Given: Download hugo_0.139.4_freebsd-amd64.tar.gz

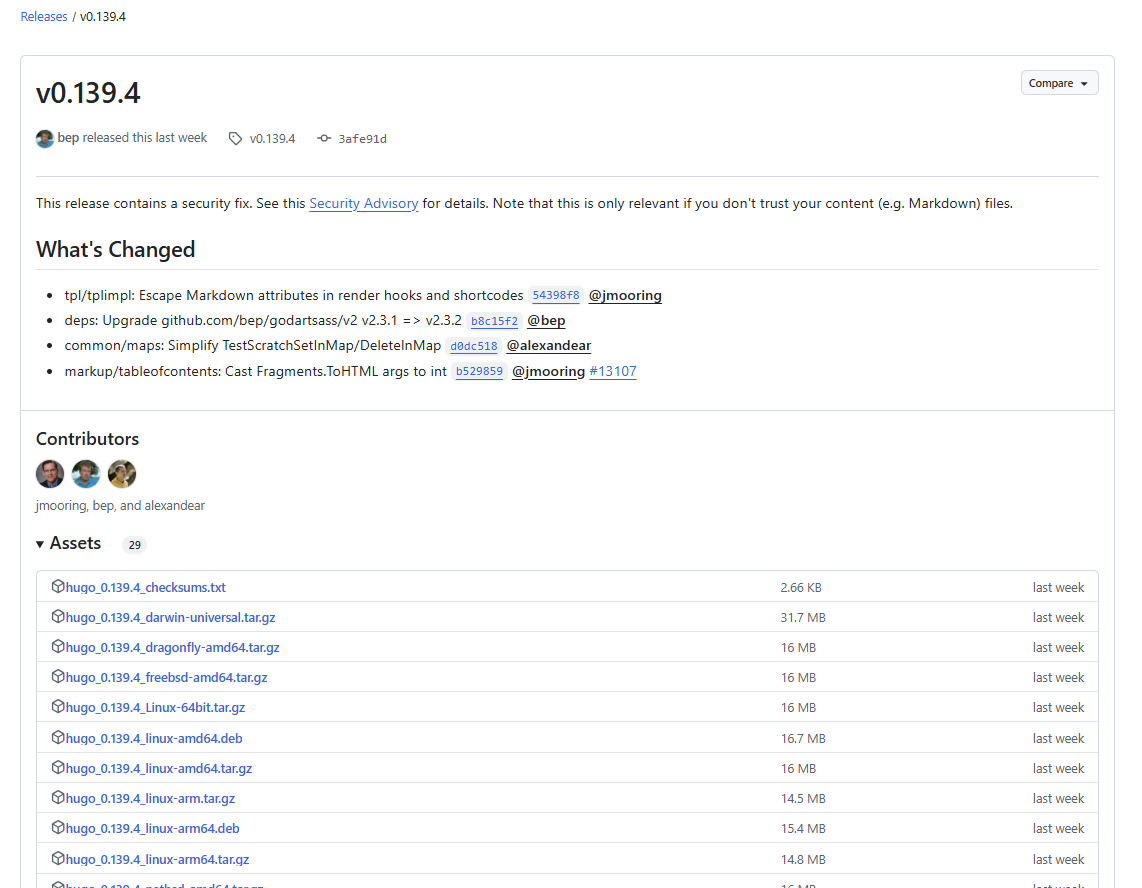Looking at the screenshot, I should [166, 678].
